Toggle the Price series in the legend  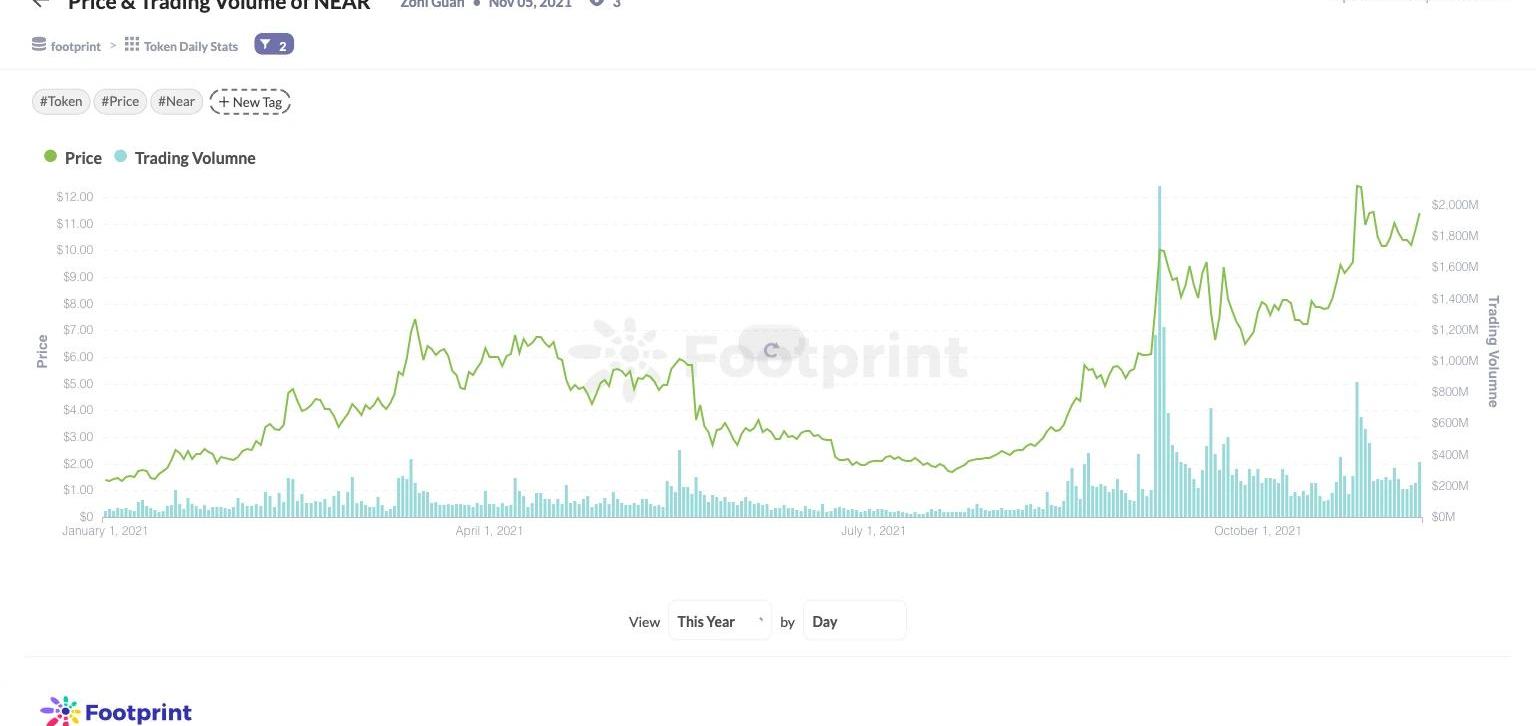click(x=83, y=158)
